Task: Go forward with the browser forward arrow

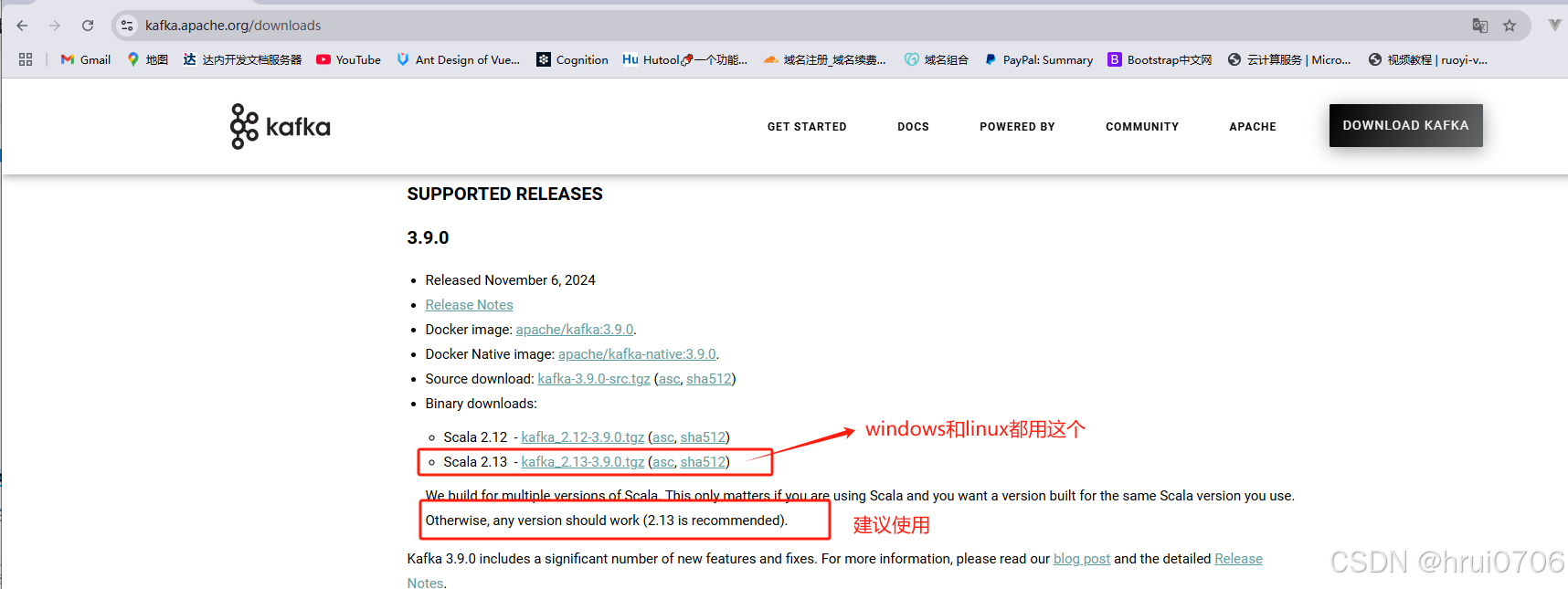Action: [x=55, y=26]
